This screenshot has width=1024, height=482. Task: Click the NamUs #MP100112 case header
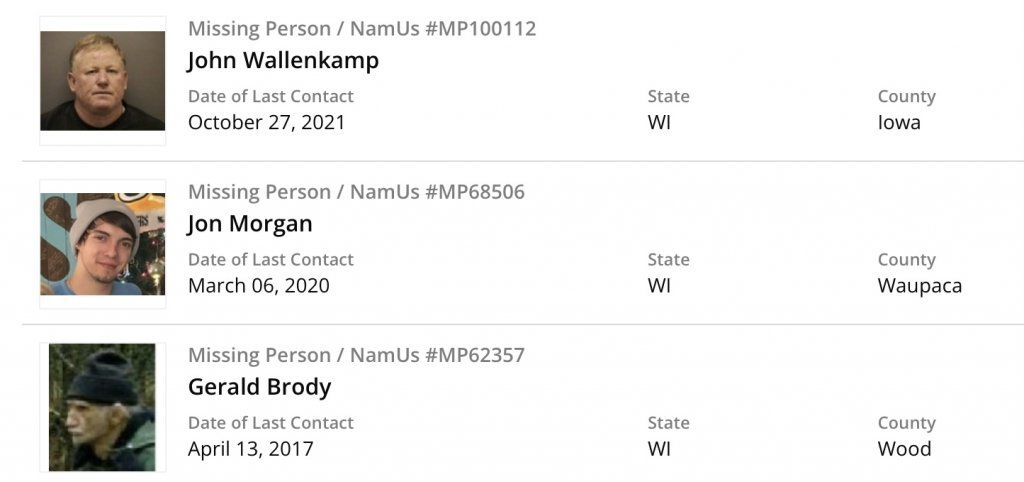(x=362, y=28)
